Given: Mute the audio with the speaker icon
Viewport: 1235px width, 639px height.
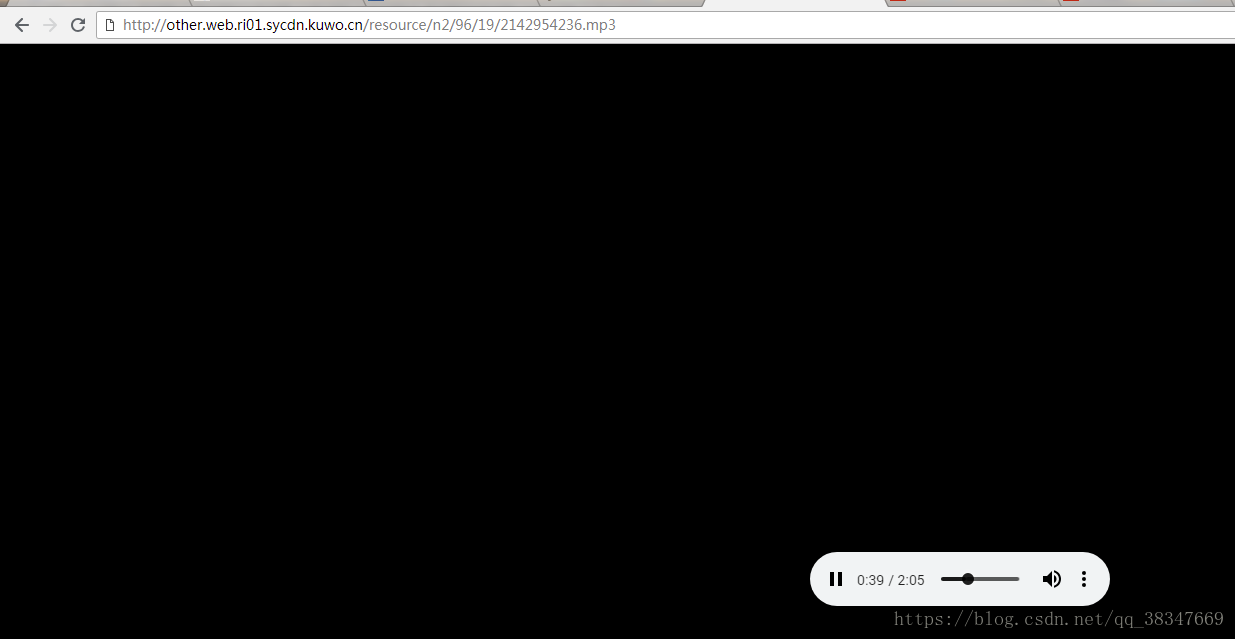Looking at the screenshot, I should [1051, 579].
